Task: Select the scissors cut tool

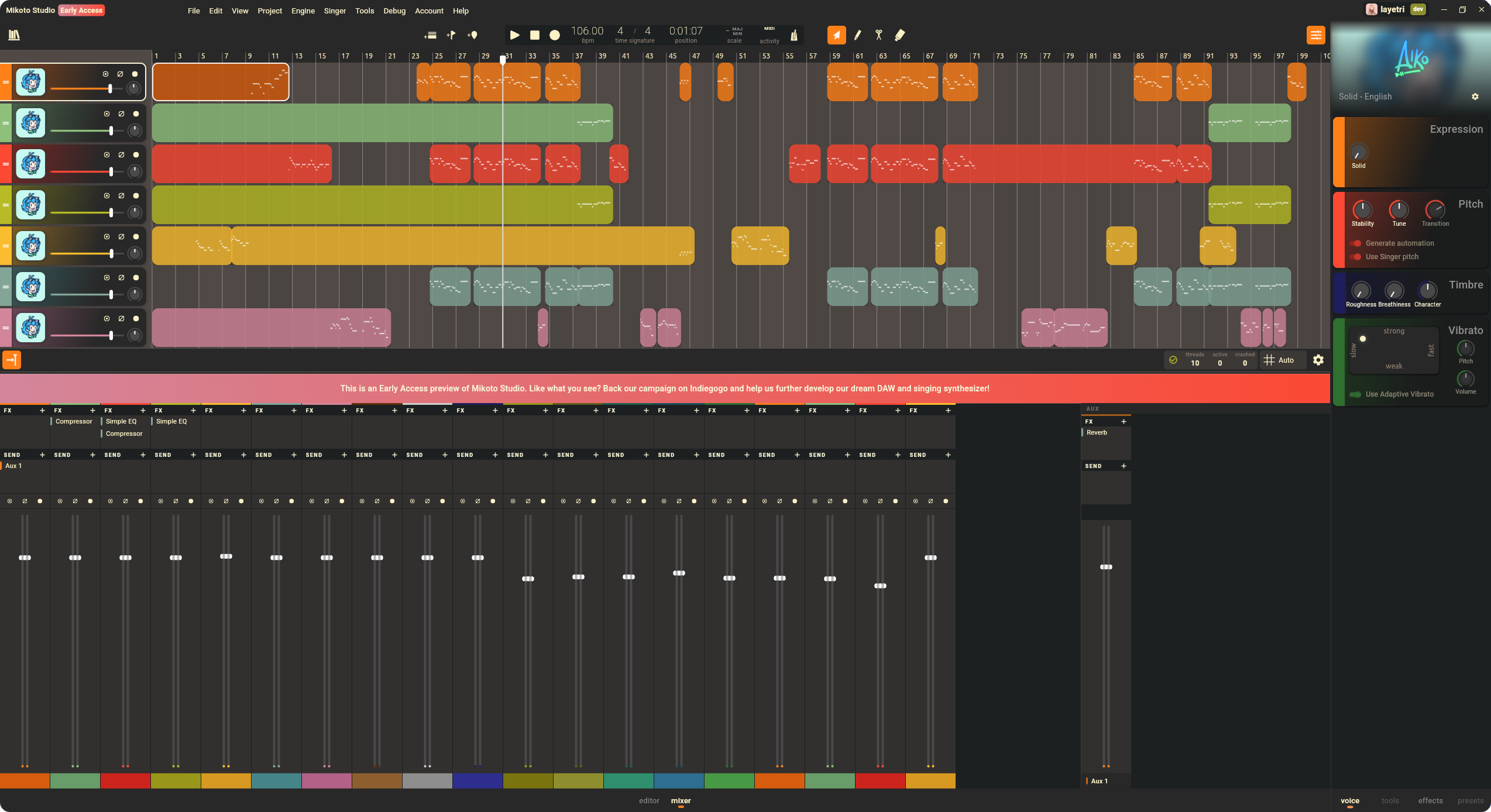Action: coord(878,35)
